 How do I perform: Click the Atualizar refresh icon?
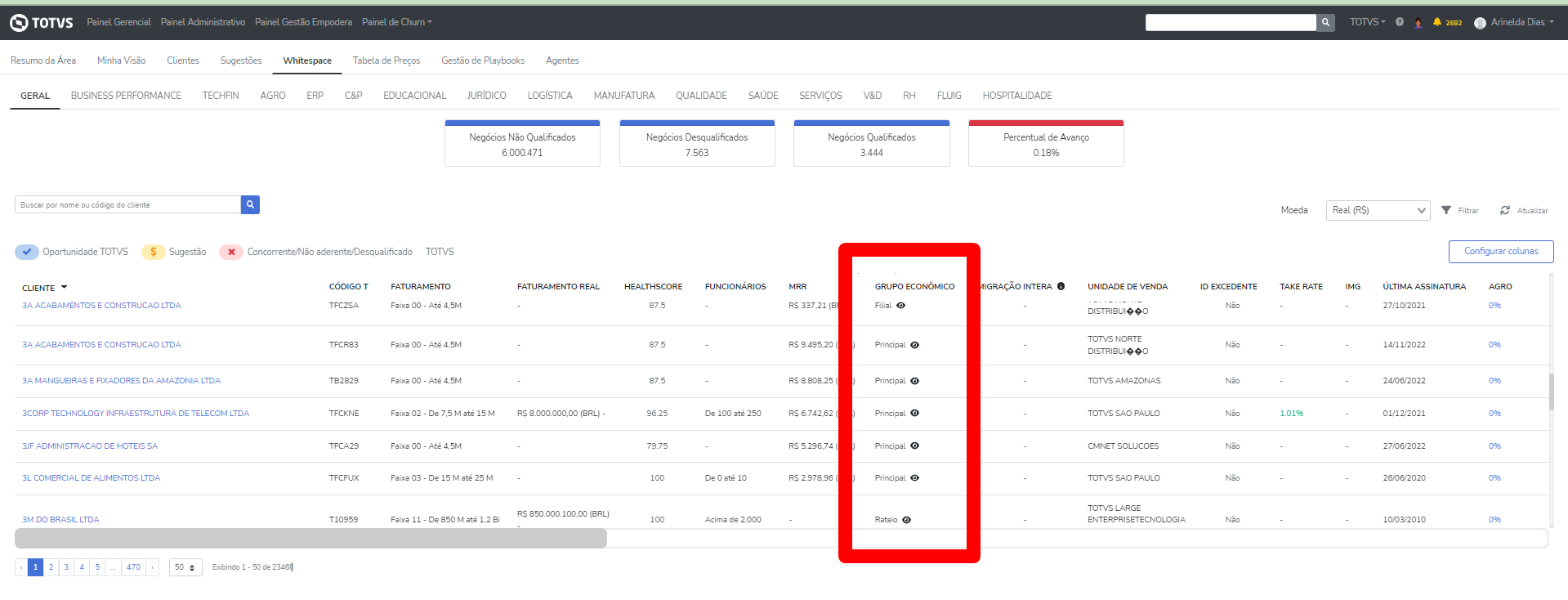1505,210
